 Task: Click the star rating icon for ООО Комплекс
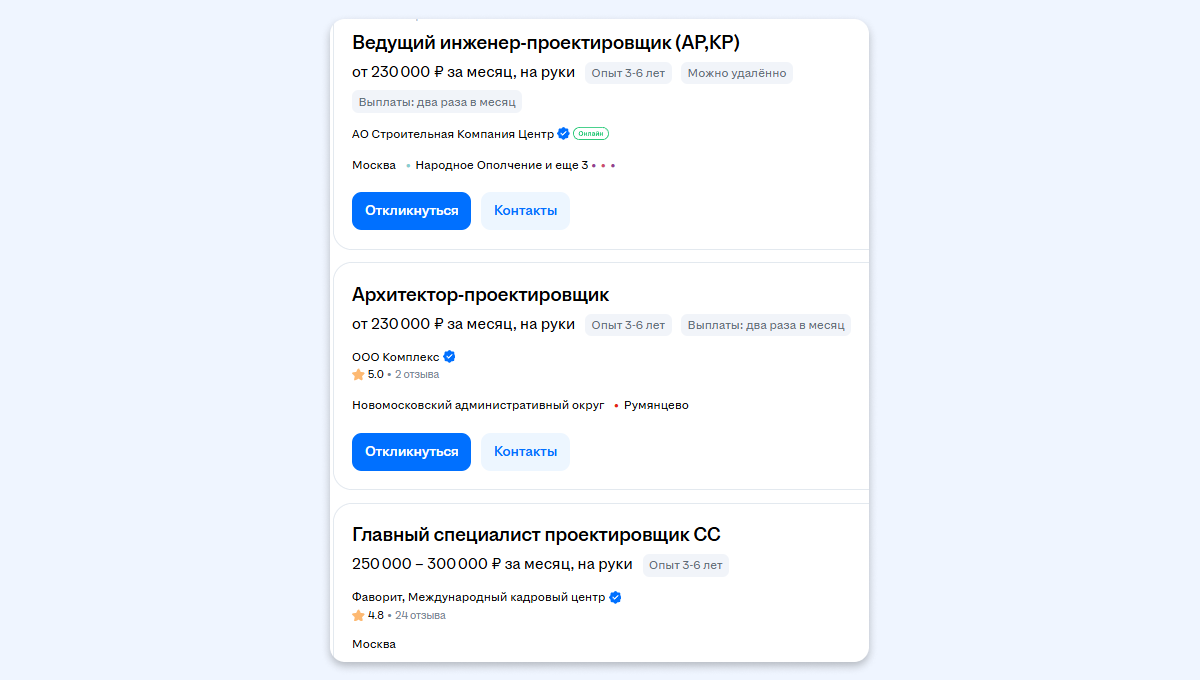(x=358, y=375)
